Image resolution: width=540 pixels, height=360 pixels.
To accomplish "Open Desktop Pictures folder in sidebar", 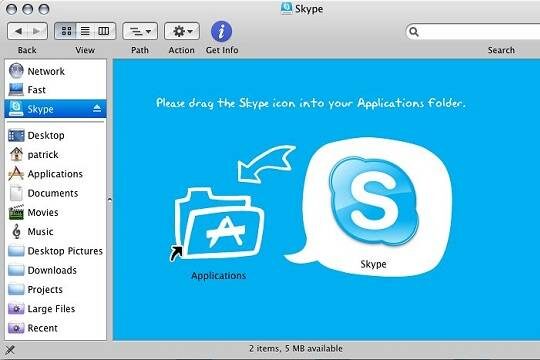I will coord(55,251).
